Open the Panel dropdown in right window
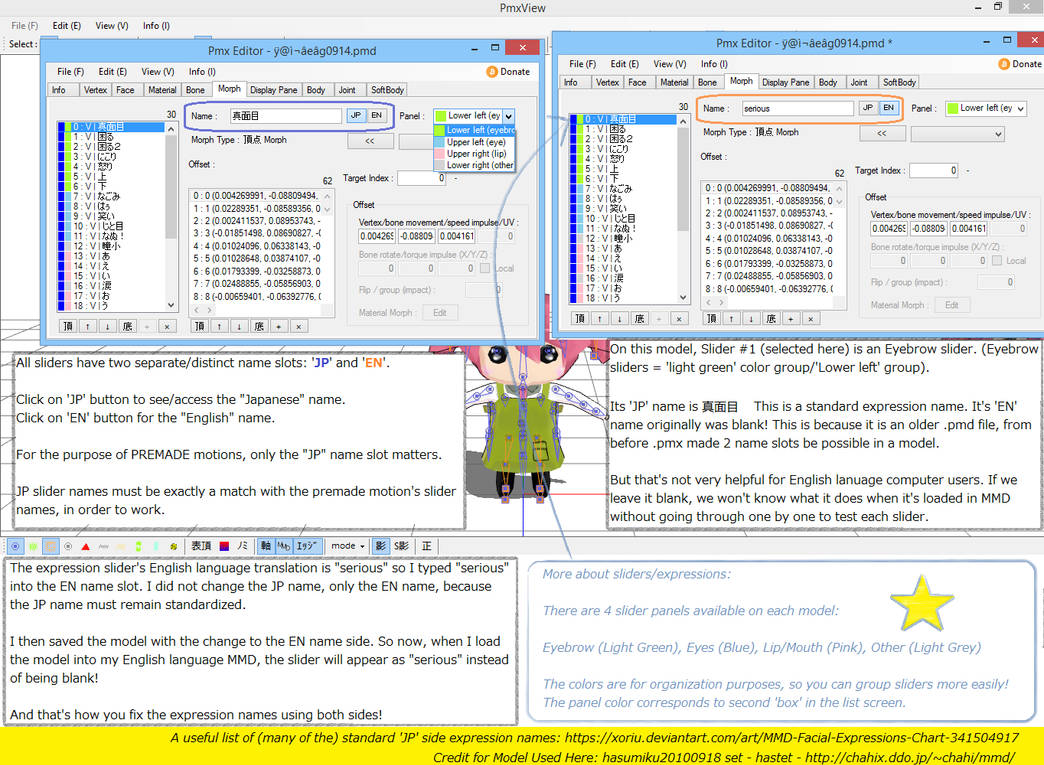 click(985, 108)
